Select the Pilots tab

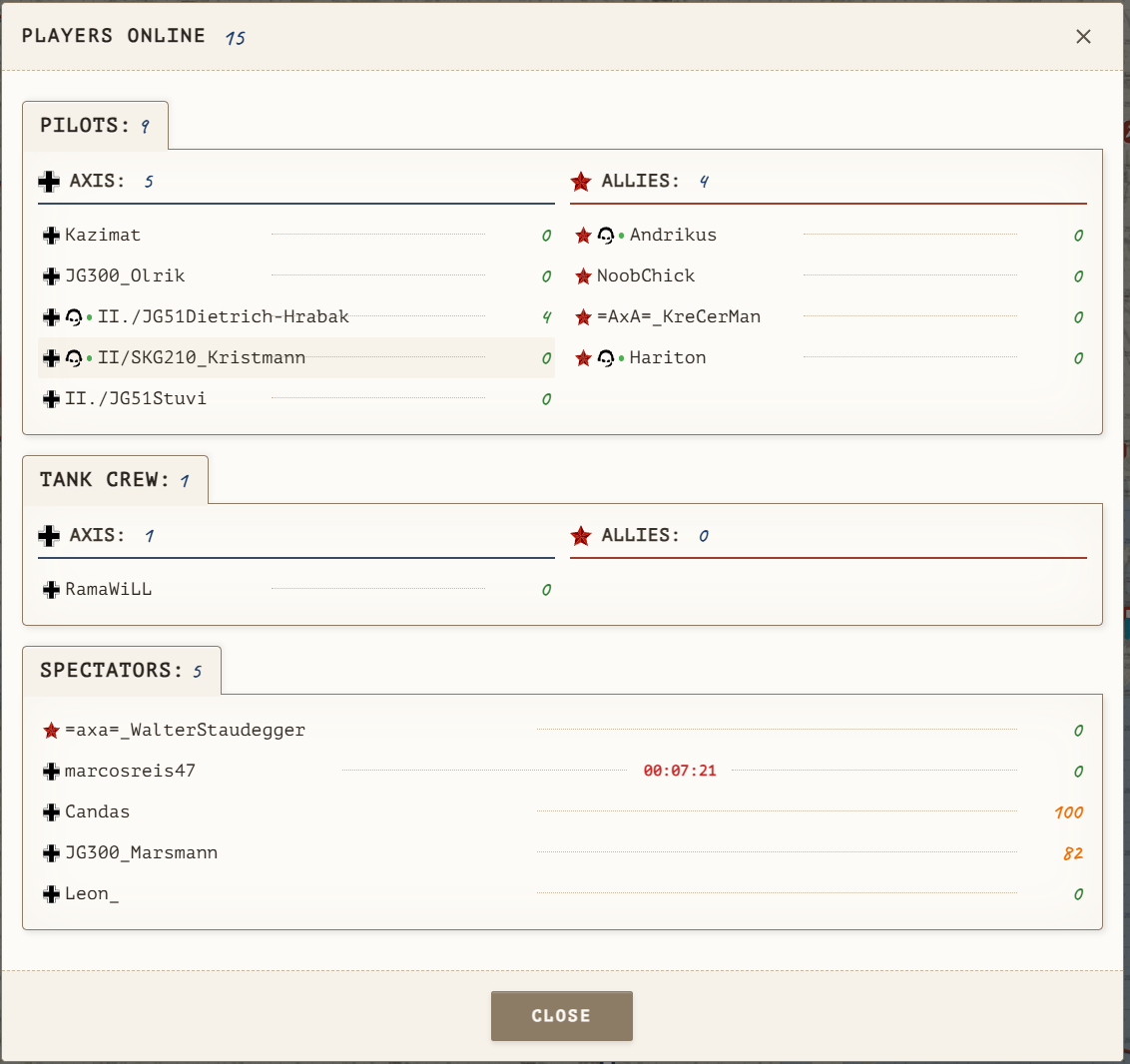[x=95, y=126]
